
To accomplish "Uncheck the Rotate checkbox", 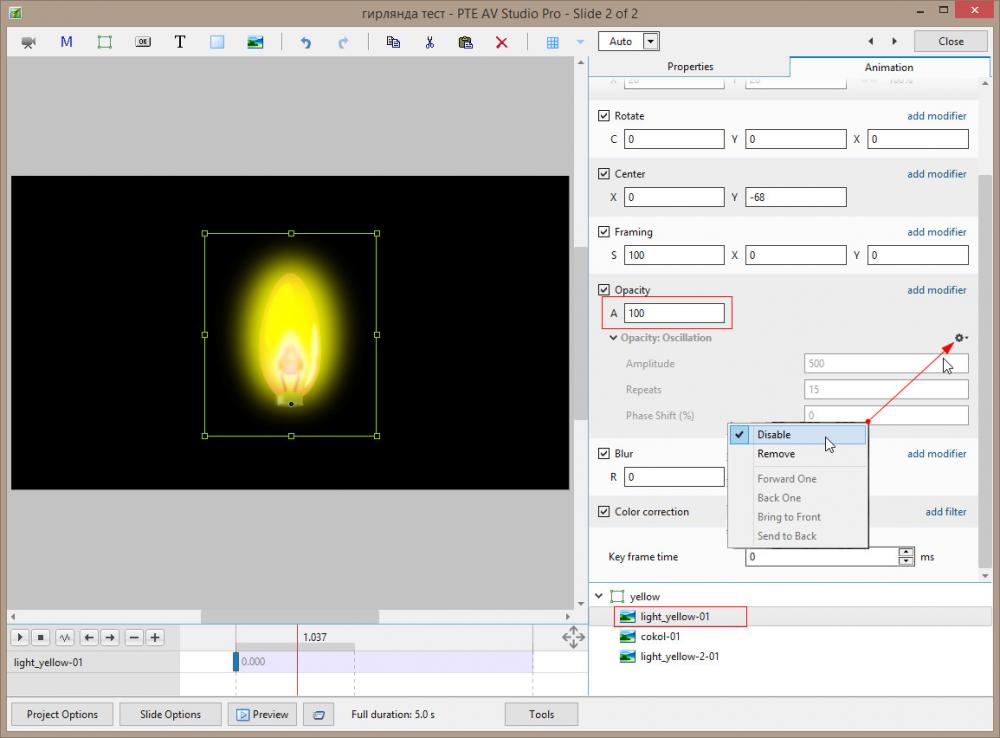I will coord(603,116).
